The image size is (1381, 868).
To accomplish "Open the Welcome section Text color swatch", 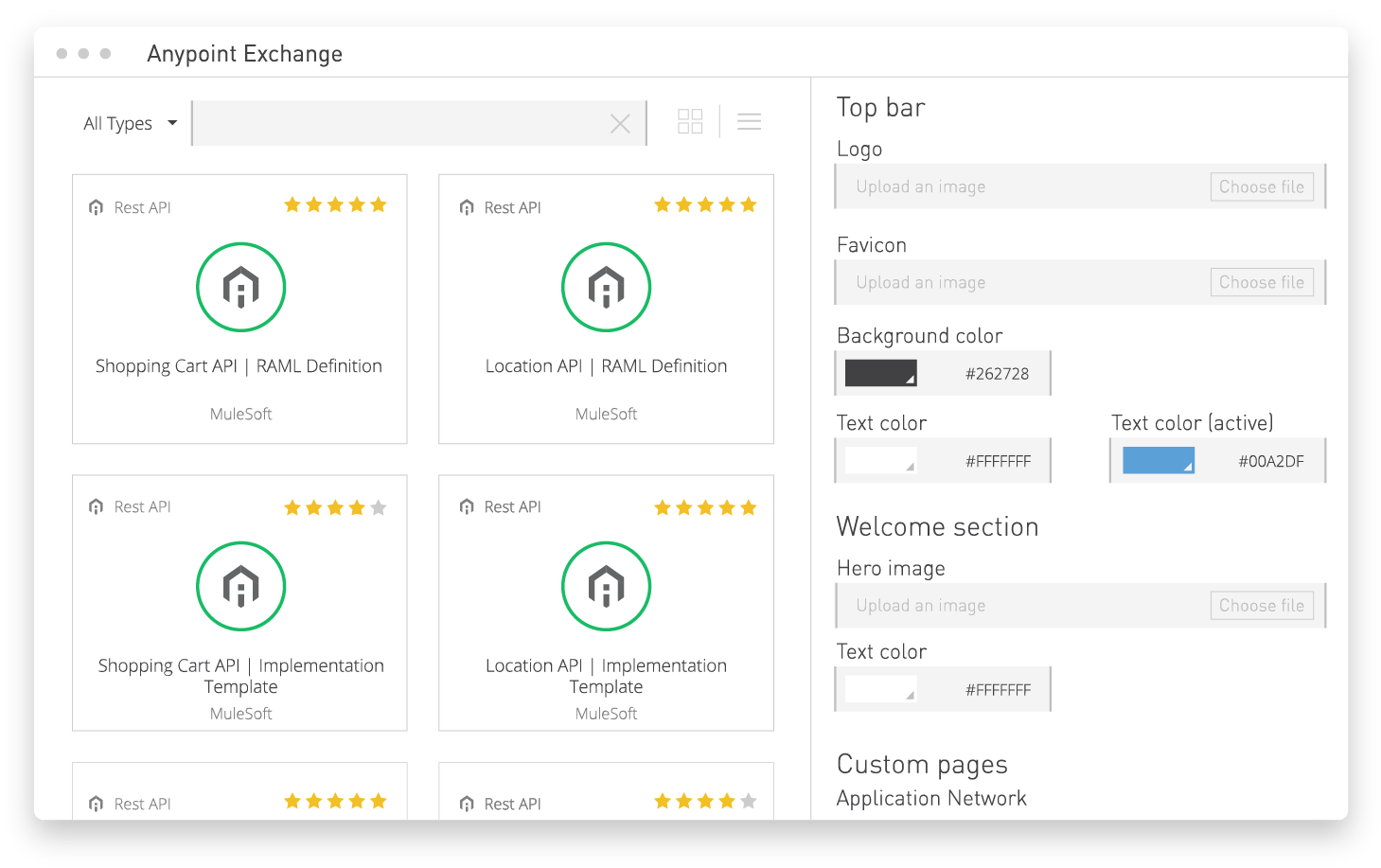I will tap(880, 688).
